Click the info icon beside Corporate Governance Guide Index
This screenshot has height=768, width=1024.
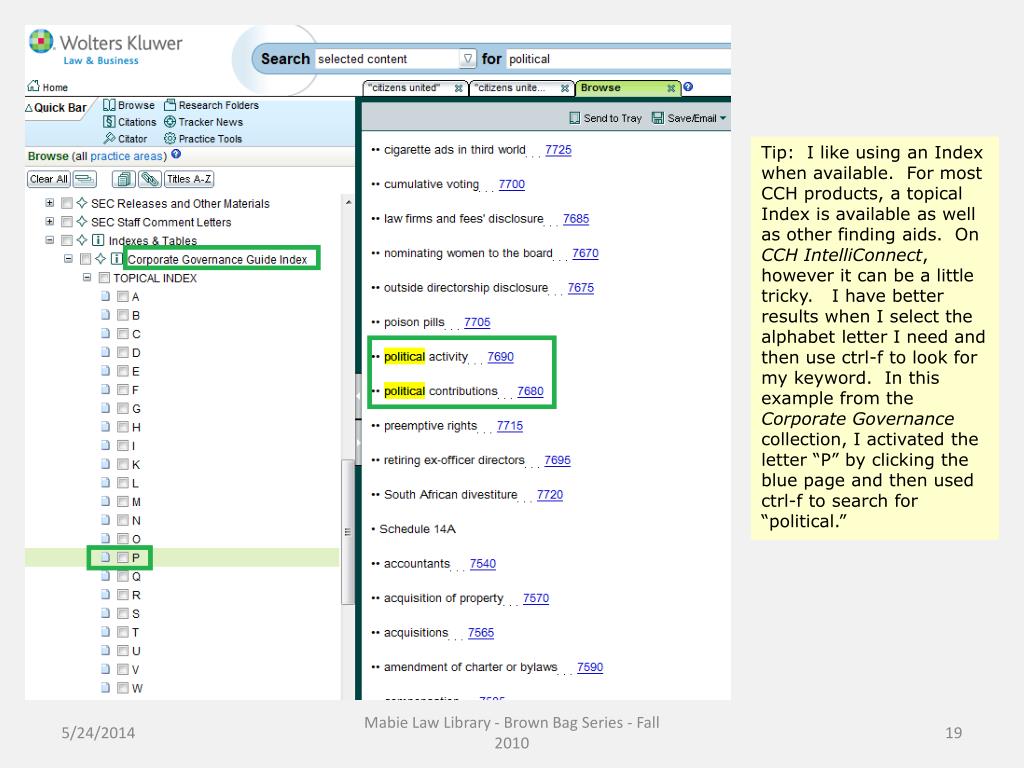pos(116,259)
